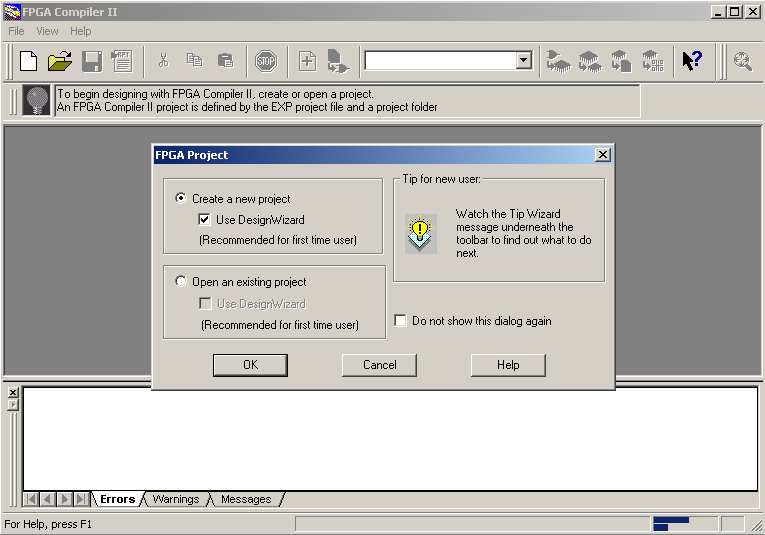Click the What's This help cursor icon
Image resolution: width=765 pixels, height=535 pixels.
pos(692,61)
